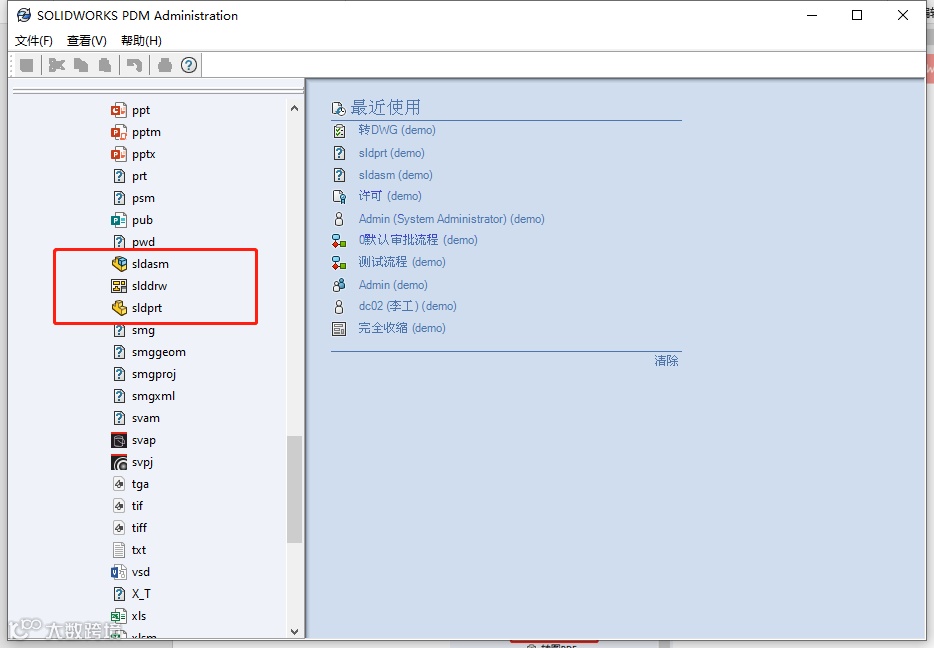Select the X_T file type entry

pyautogui.click(x=141, y=594)
